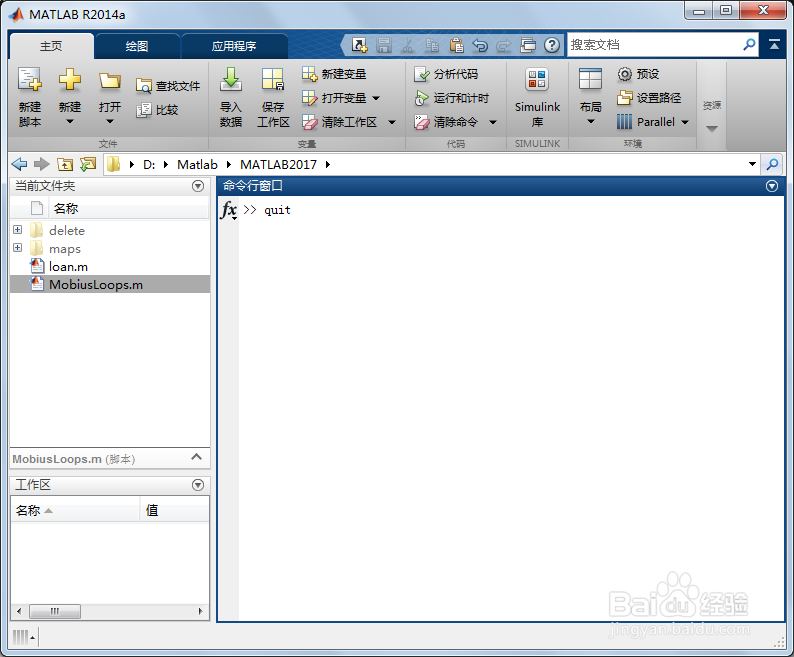The width and height of the screenshot is (794, 657).
Task: Click Open Variable (打开变量)
Action: pyautogui.click(x=334, y=98)
